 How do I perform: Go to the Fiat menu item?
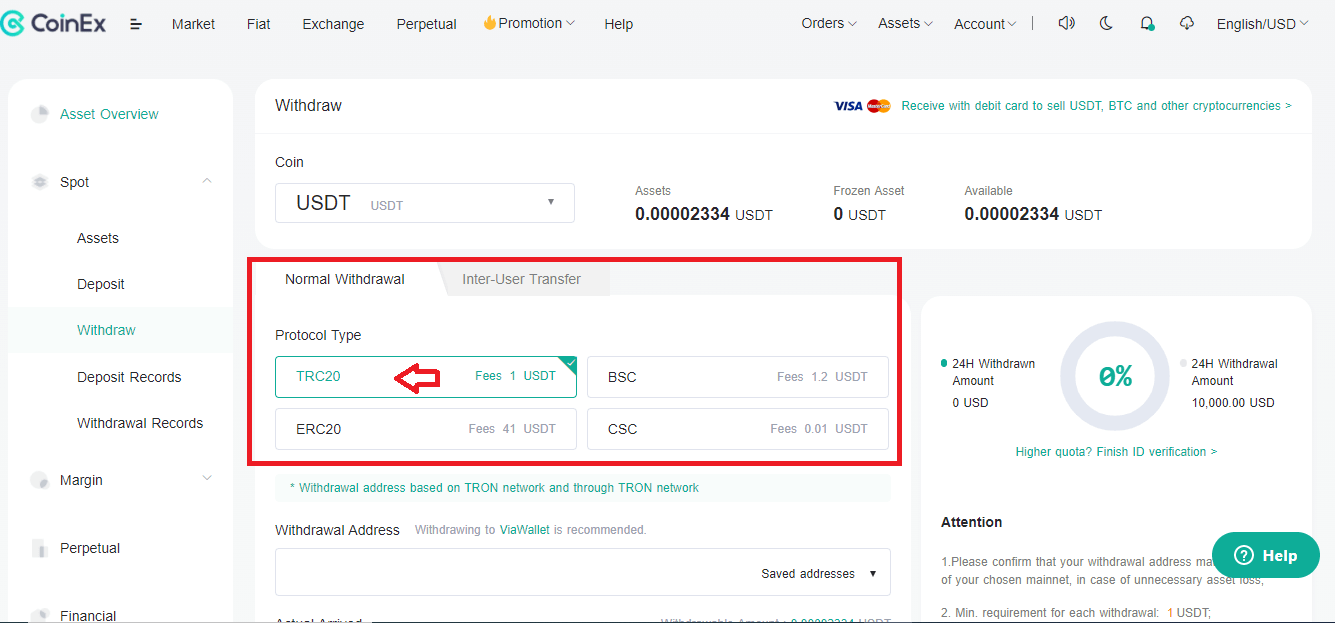(258, 24)
